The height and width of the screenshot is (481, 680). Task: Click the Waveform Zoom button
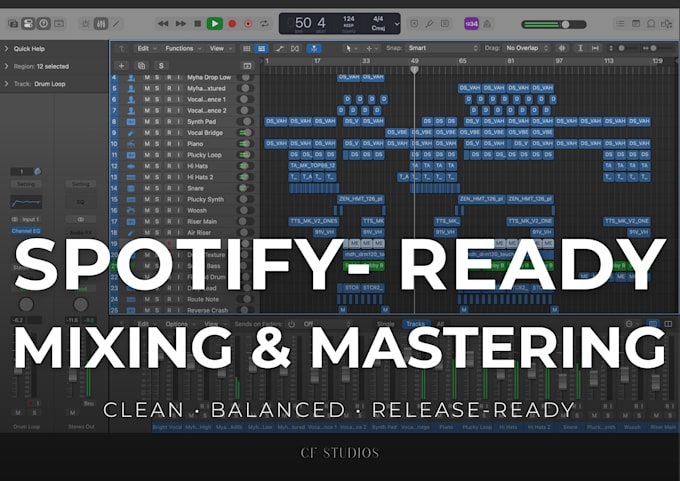tap(562, 49)
